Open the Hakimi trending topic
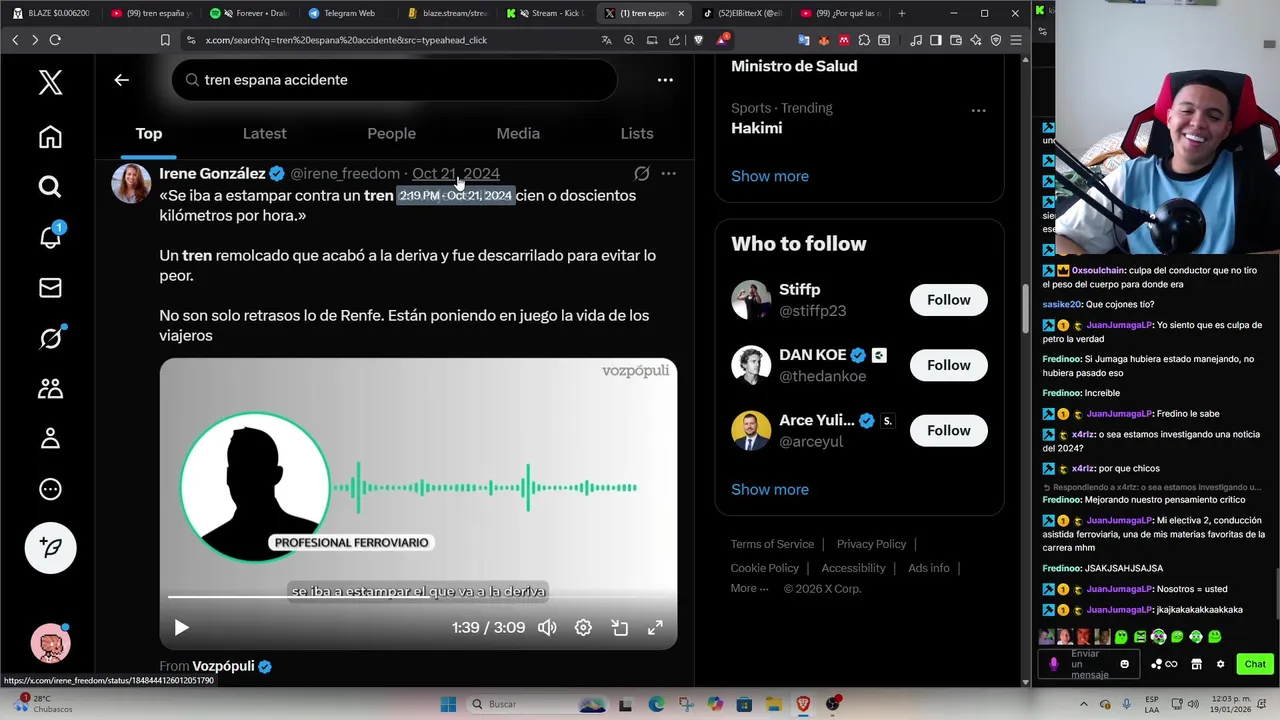 tap(757, 128)
